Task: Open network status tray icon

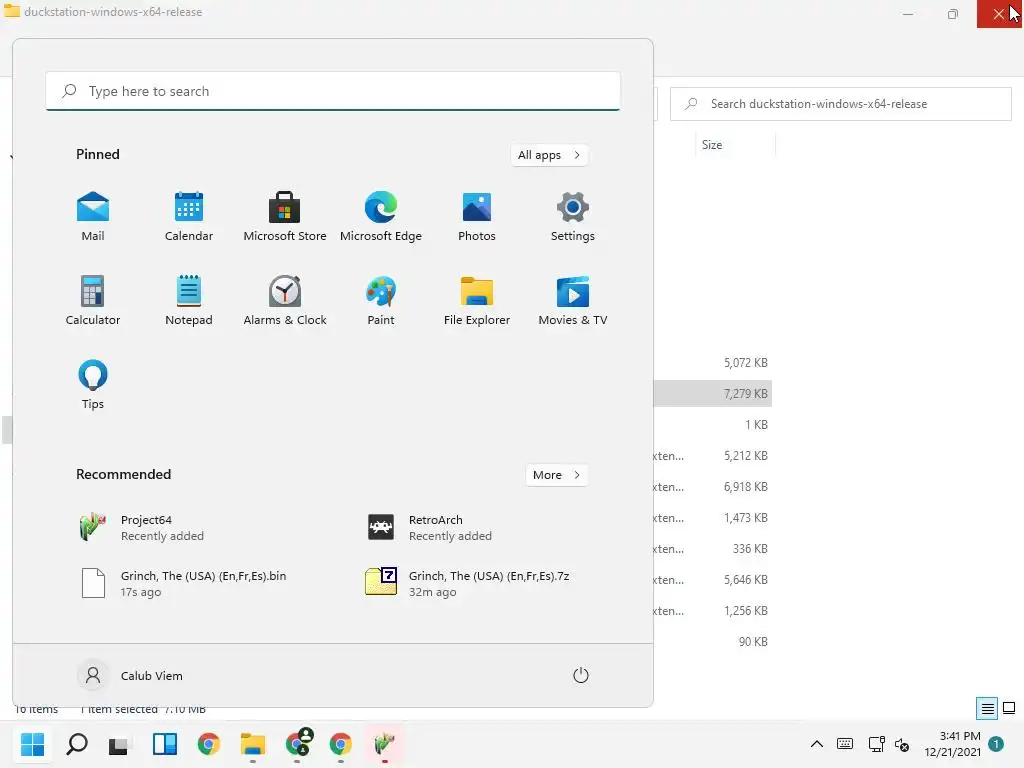Action: click(x=876, y=744)
